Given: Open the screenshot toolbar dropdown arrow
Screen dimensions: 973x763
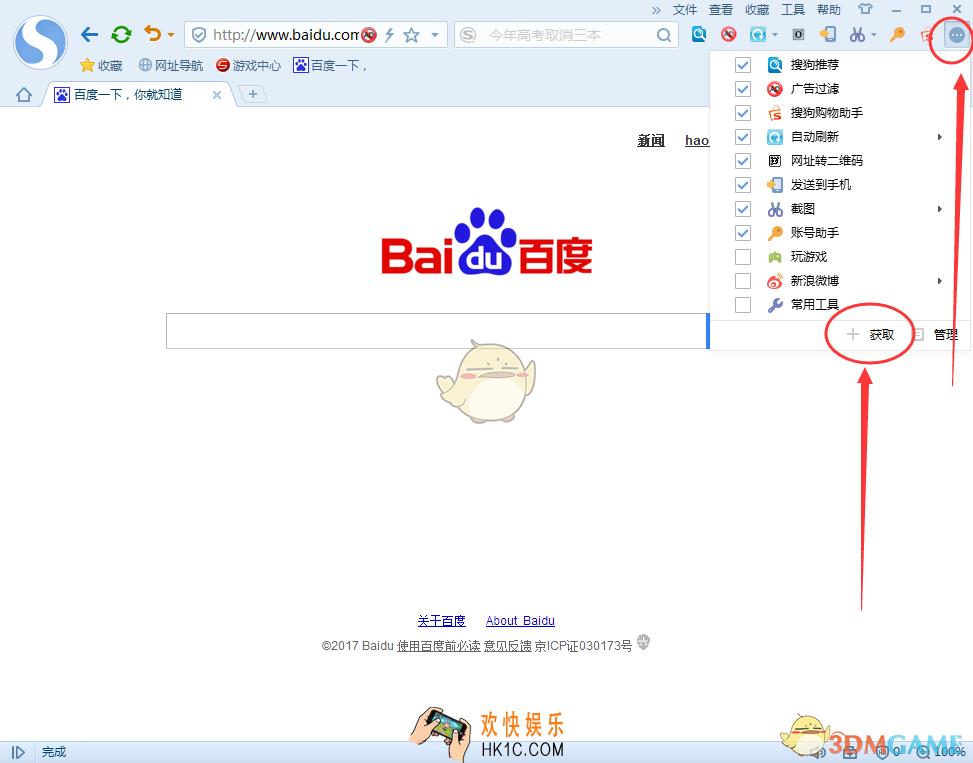Looking at the screenshot, I should point(874,35).
